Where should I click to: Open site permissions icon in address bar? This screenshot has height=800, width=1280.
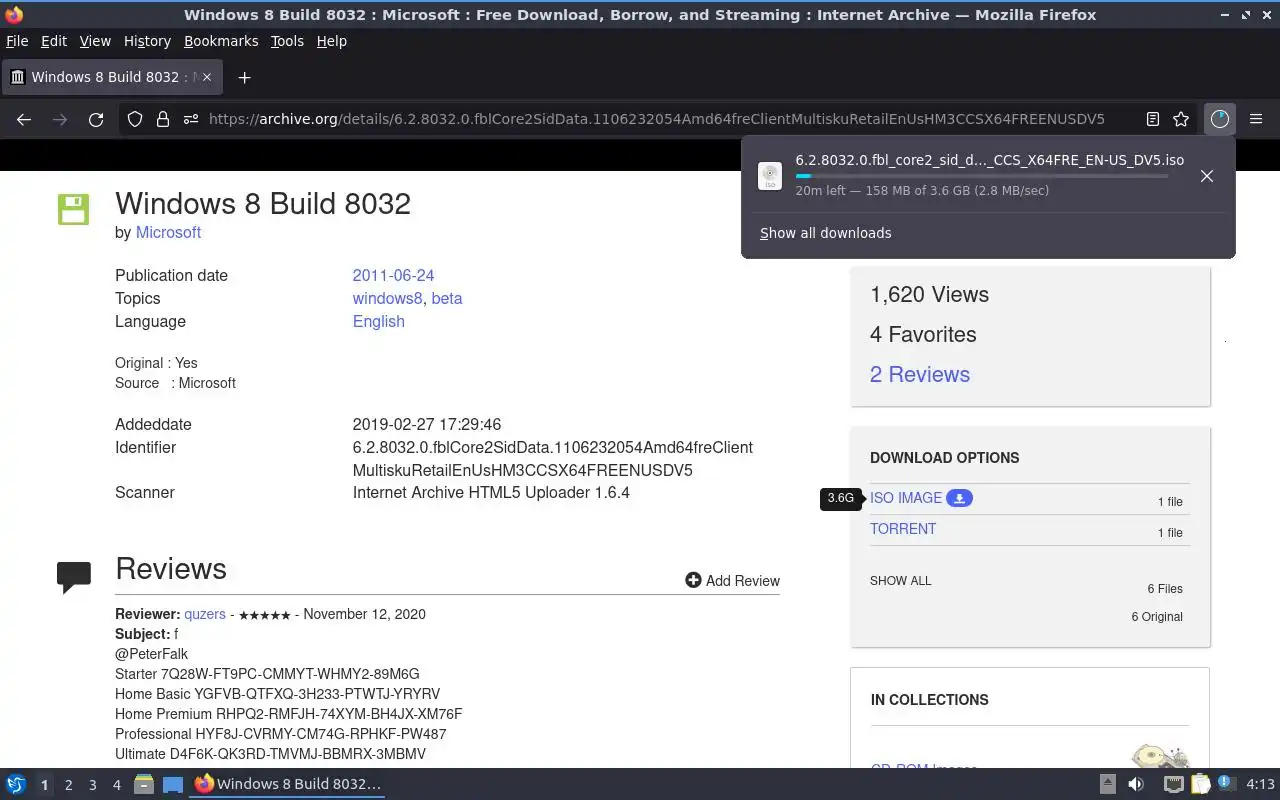pyautogui.click(x=191, y=119)
